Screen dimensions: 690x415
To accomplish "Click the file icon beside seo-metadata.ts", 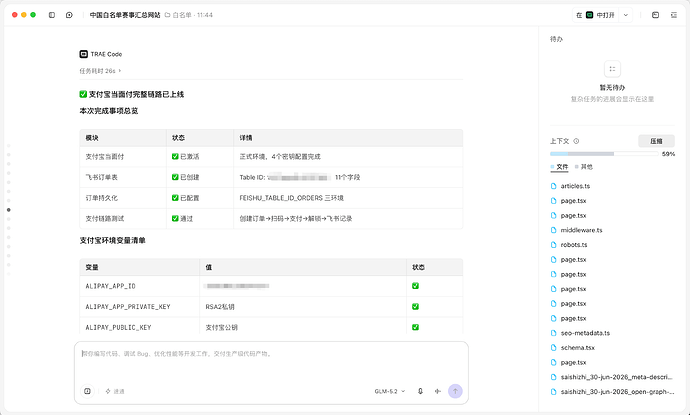I will tap(554, 333).
